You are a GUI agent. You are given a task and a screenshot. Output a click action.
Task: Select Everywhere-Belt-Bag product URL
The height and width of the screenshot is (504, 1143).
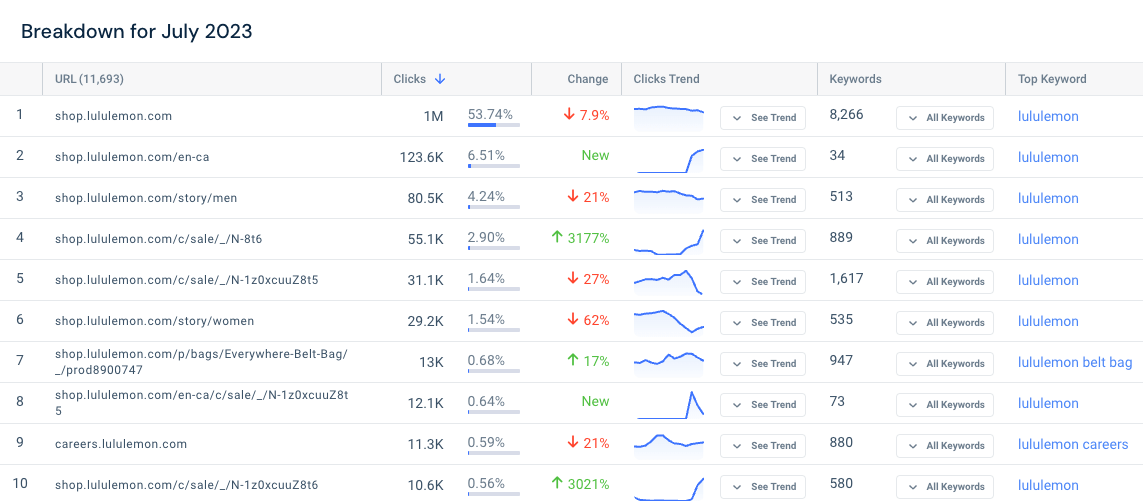point(201,362)
